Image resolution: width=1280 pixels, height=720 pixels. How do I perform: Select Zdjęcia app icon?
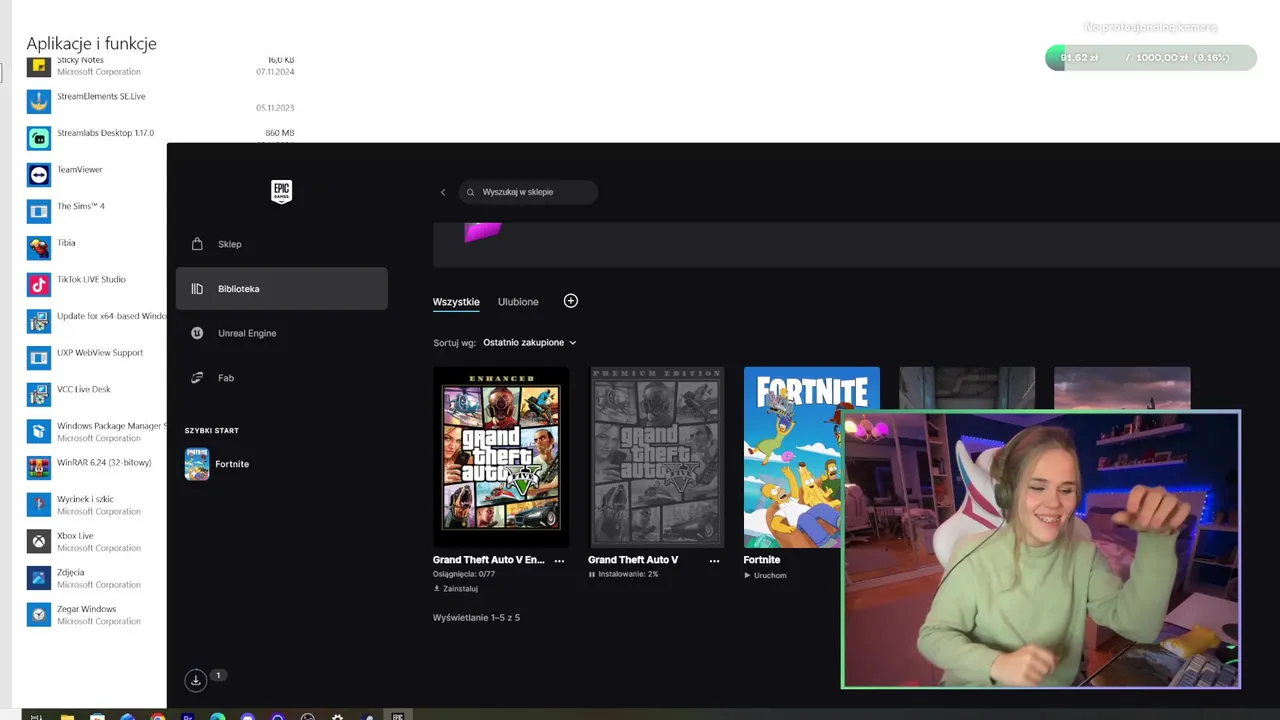38,578
